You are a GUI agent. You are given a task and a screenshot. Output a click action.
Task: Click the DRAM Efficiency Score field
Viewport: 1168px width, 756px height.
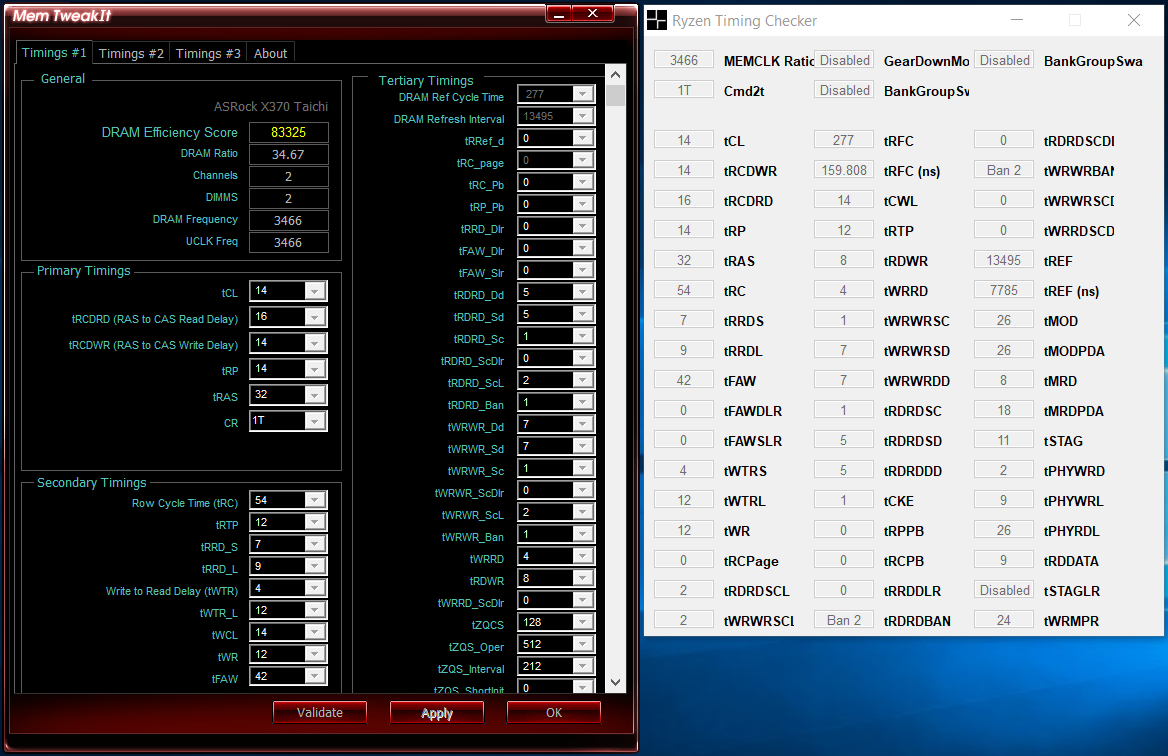coord(288,133)
